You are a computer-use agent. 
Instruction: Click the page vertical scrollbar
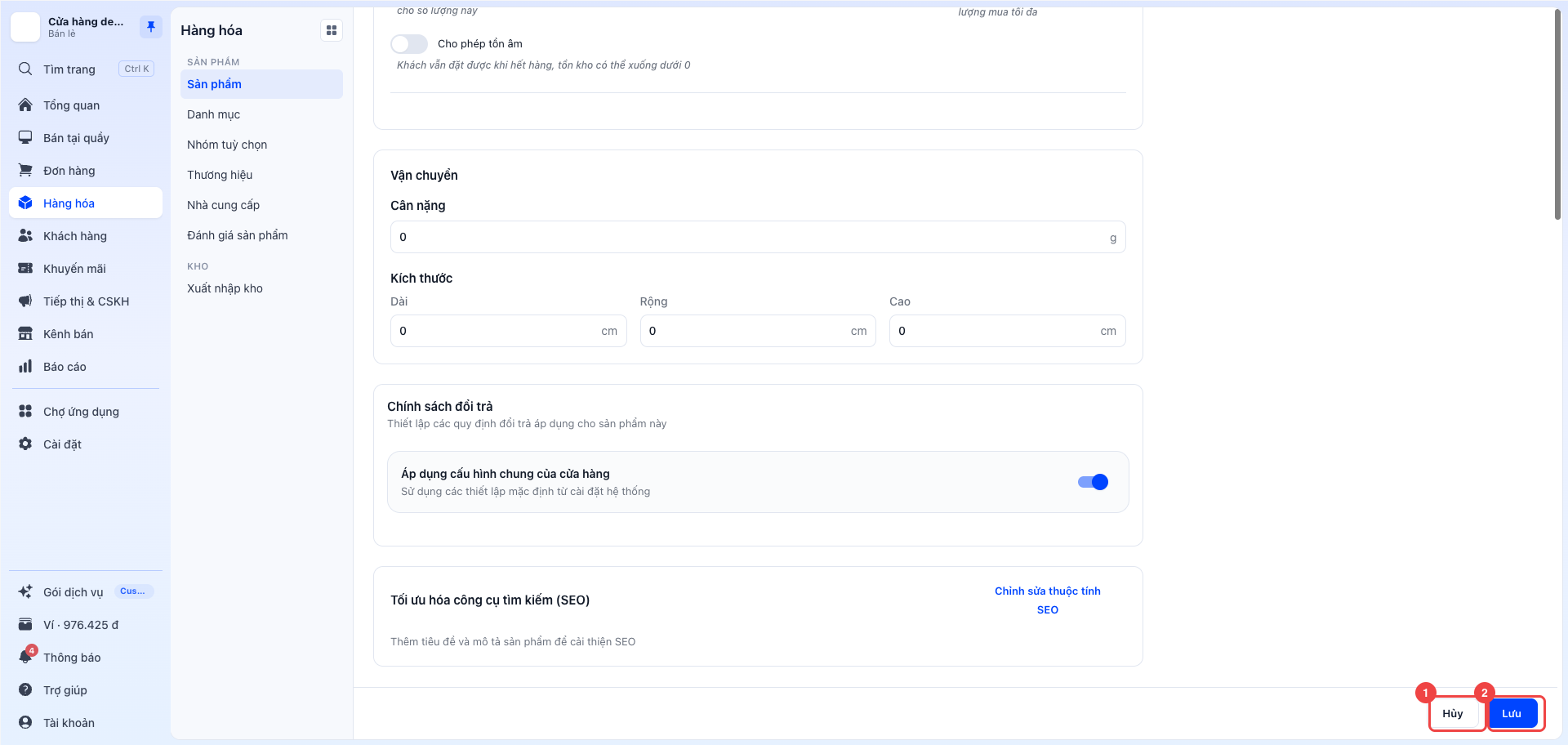tap(1557, 114)
